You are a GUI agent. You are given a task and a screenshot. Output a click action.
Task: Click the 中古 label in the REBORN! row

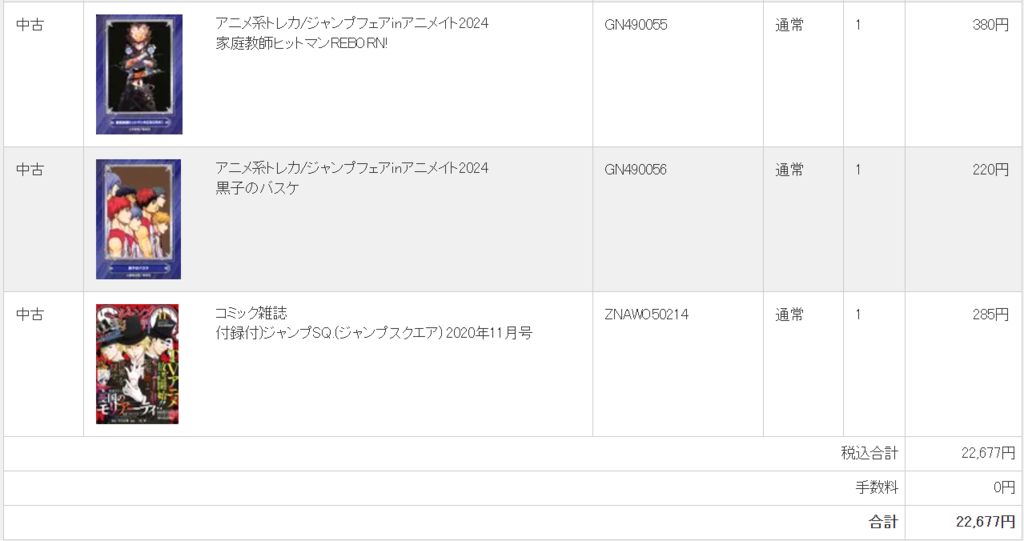(x=30, y=25)
